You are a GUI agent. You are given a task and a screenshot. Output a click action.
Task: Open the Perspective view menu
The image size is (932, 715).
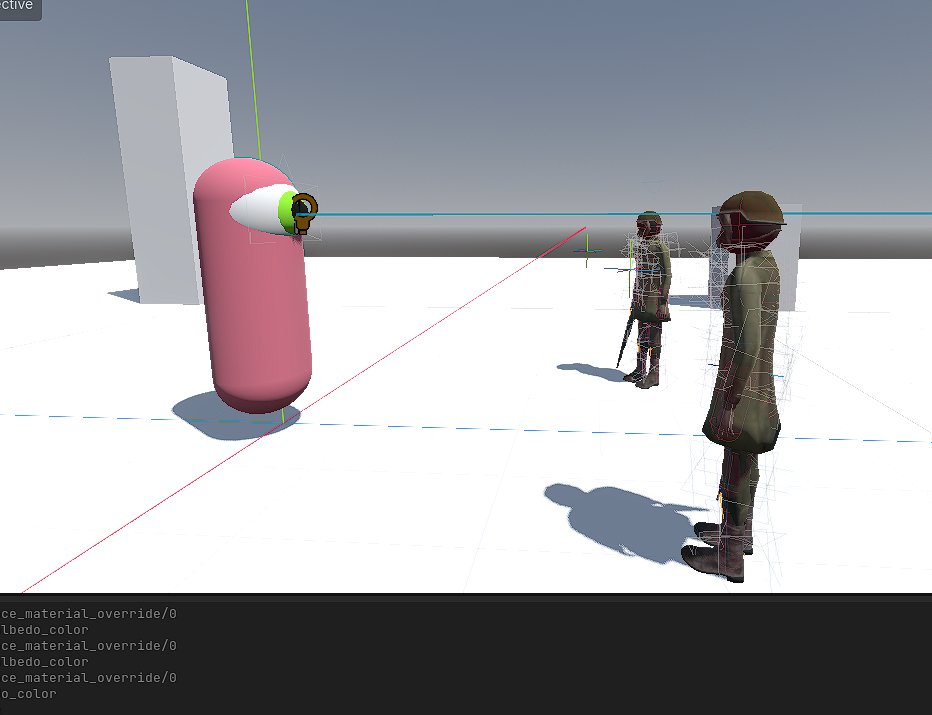[x=18, y=8]
